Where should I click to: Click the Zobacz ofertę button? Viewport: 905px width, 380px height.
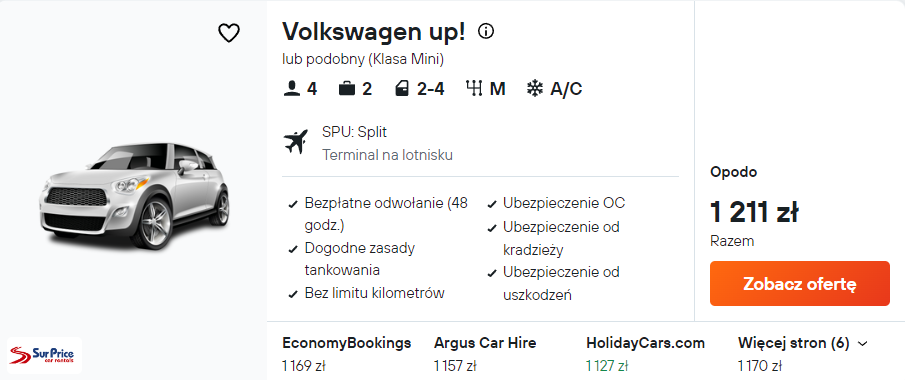pos(800,284)
